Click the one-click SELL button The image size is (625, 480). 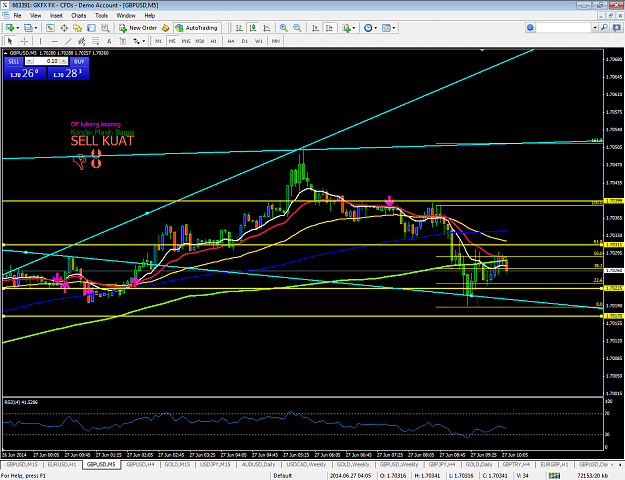coord(14,61)
